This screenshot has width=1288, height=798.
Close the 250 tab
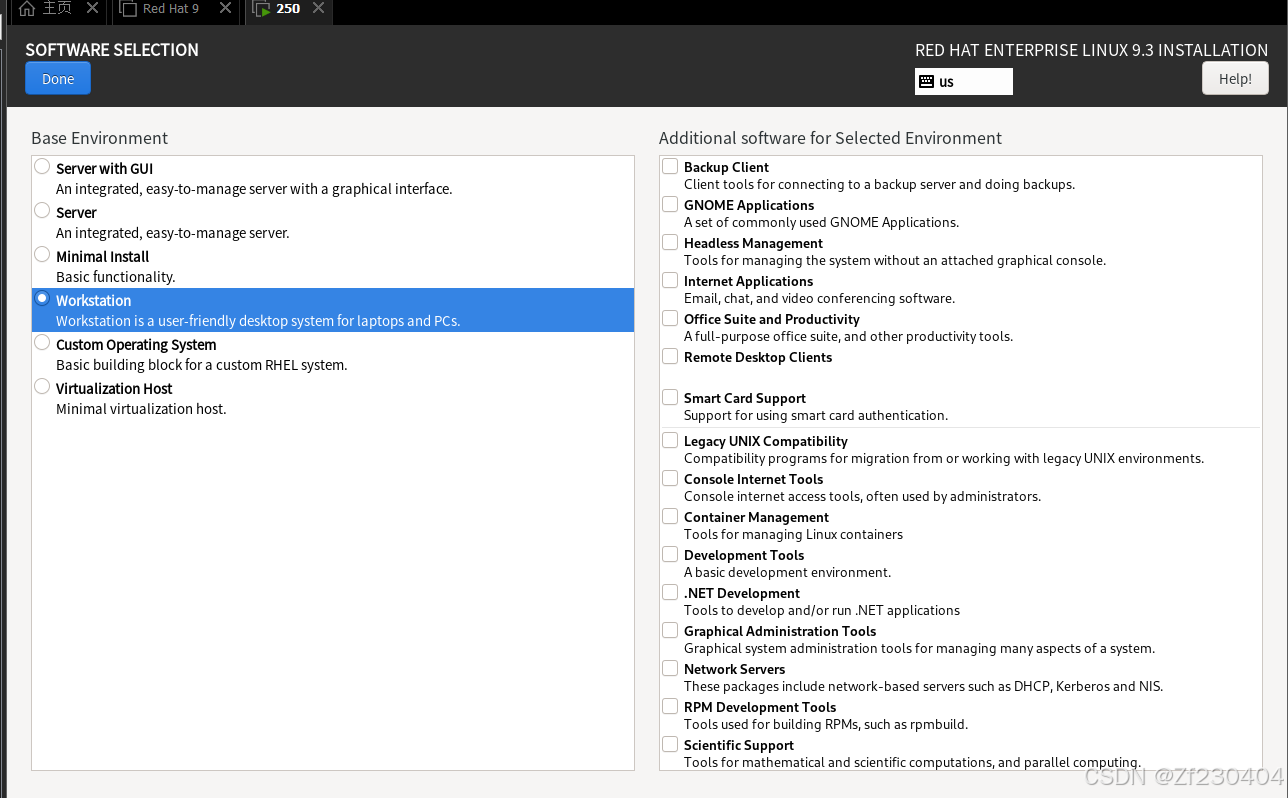click(x=318, y=9)
